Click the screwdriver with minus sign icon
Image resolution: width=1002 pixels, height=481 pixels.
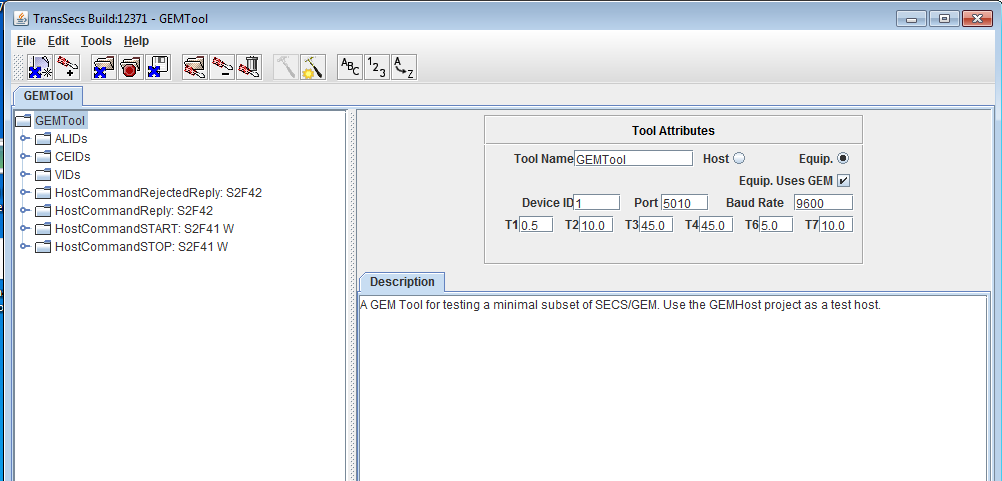click(x=222, y=67)
